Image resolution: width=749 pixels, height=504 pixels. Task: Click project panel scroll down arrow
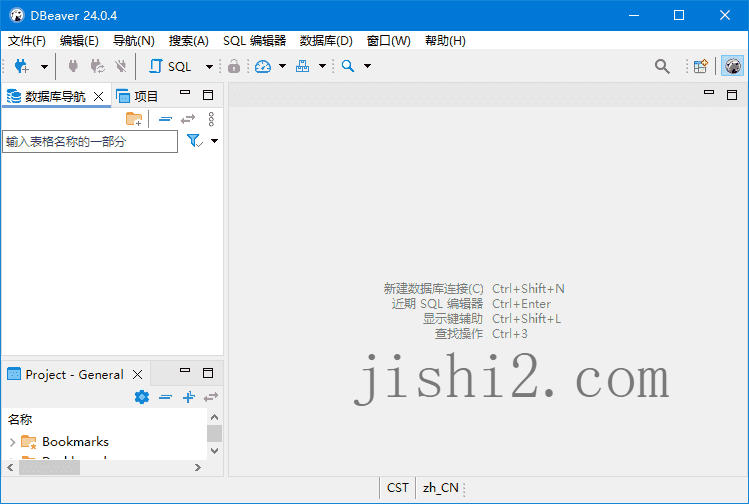[x=214, y=450]
